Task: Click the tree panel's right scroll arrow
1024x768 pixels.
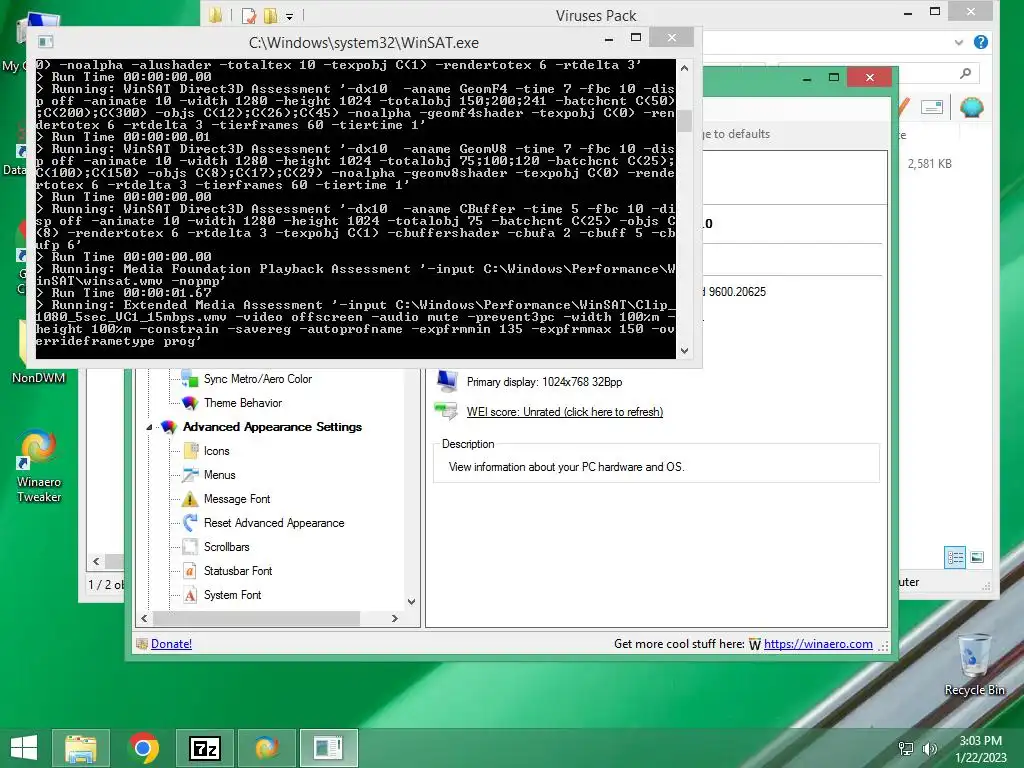Action: tap(394, 618)
